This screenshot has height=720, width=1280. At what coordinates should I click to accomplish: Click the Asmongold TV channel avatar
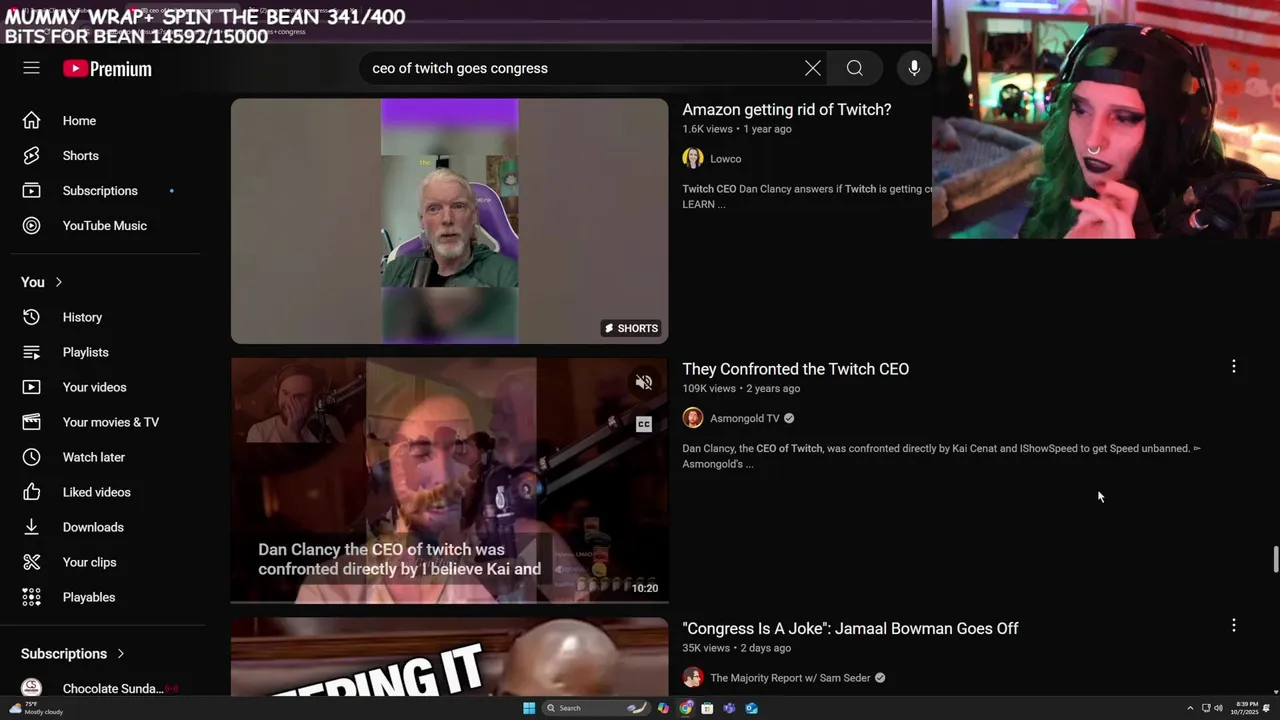pos(693,418)
